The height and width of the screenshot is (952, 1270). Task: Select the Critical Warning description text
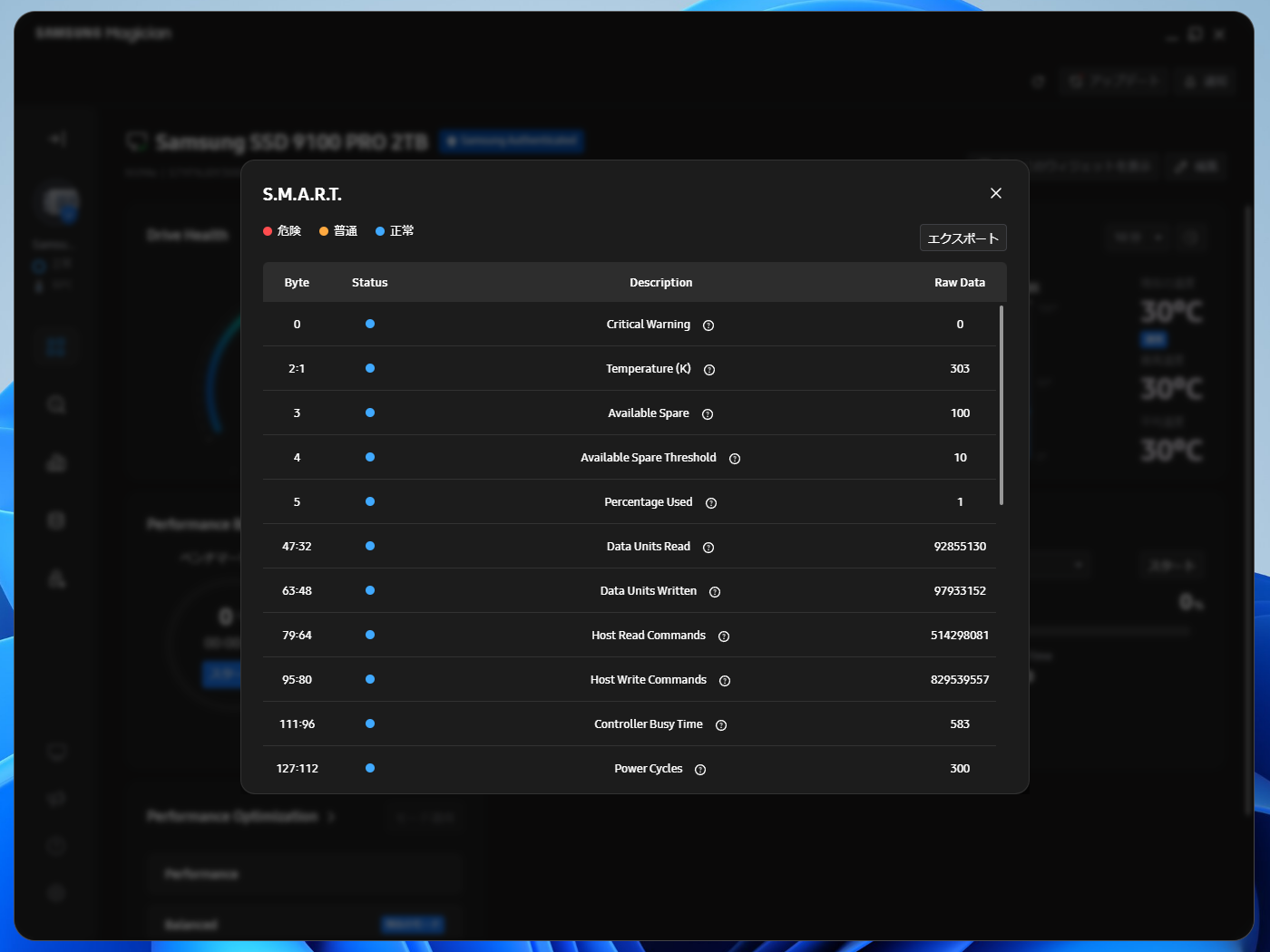pyautogui.click(x=649, y=325)
